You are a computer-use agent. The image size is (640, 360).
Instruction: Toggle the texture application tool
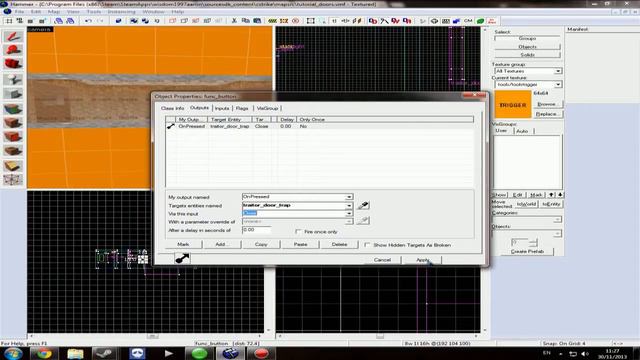coord(13,109)
